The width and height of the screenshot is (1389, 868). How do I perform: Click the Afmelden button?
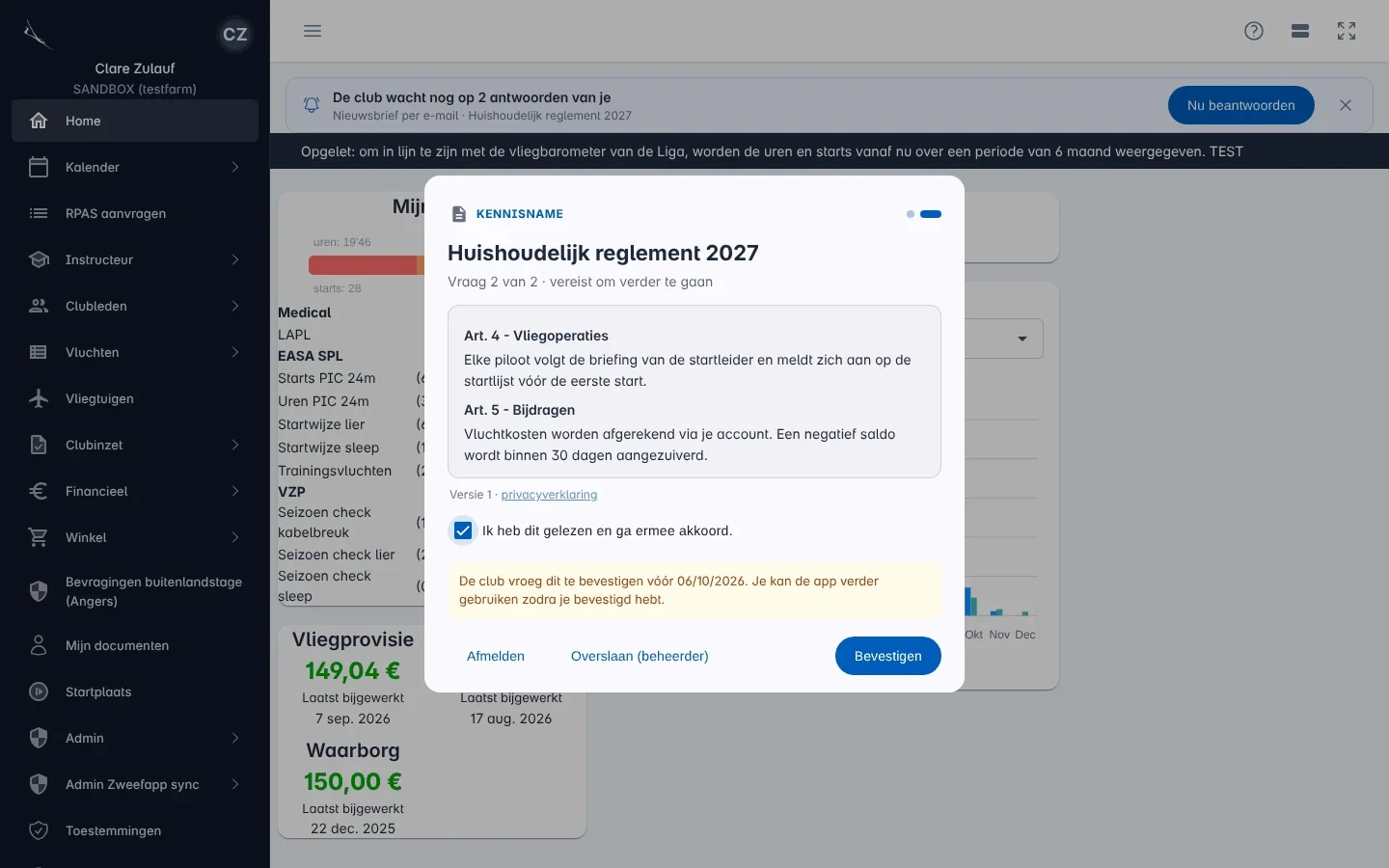496,656
